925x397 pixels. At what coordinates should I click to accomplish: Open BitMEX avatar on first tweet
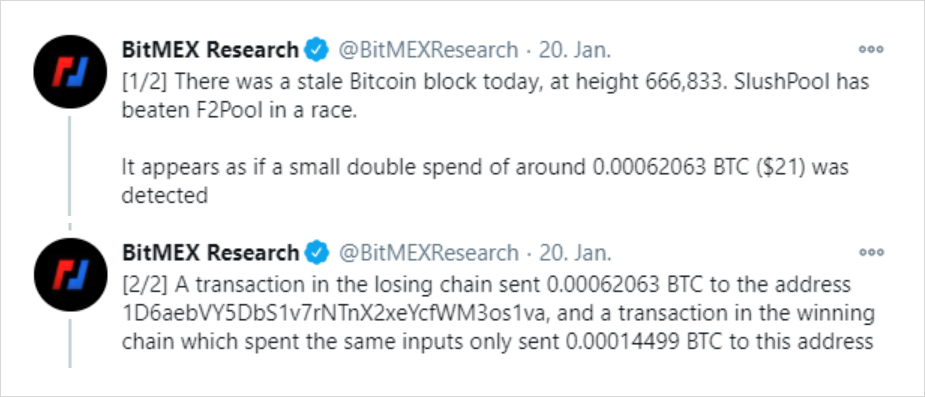70,71
